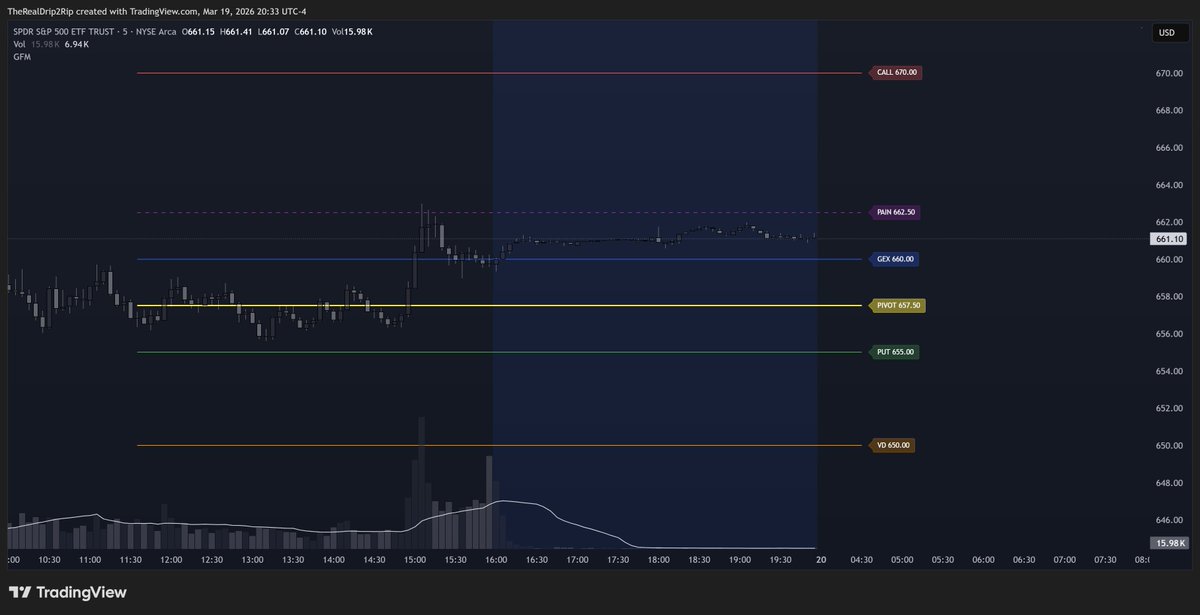Image resolution: width=1200 pixels, height=615 pixels.
Task: Click the PAIN 662.50 level label
Action: 896,212
